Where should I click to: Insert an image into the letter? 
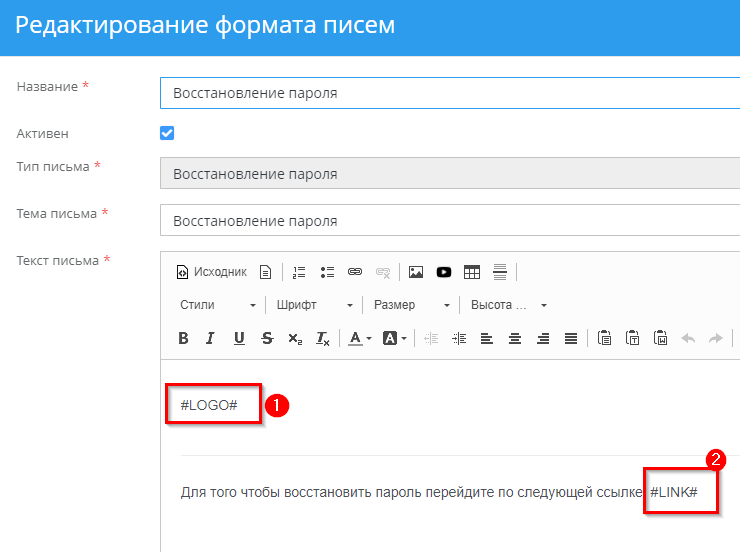(x=416, y=271)
